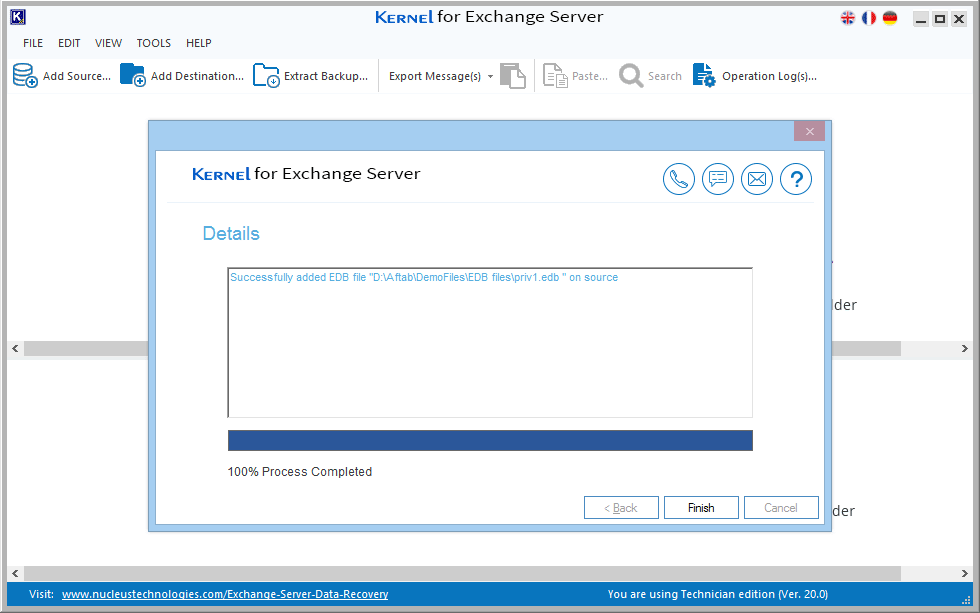The width and height of the screenshot is (980, 613).
Task: Click the Add Destination... label
Action: pos(198,76)
